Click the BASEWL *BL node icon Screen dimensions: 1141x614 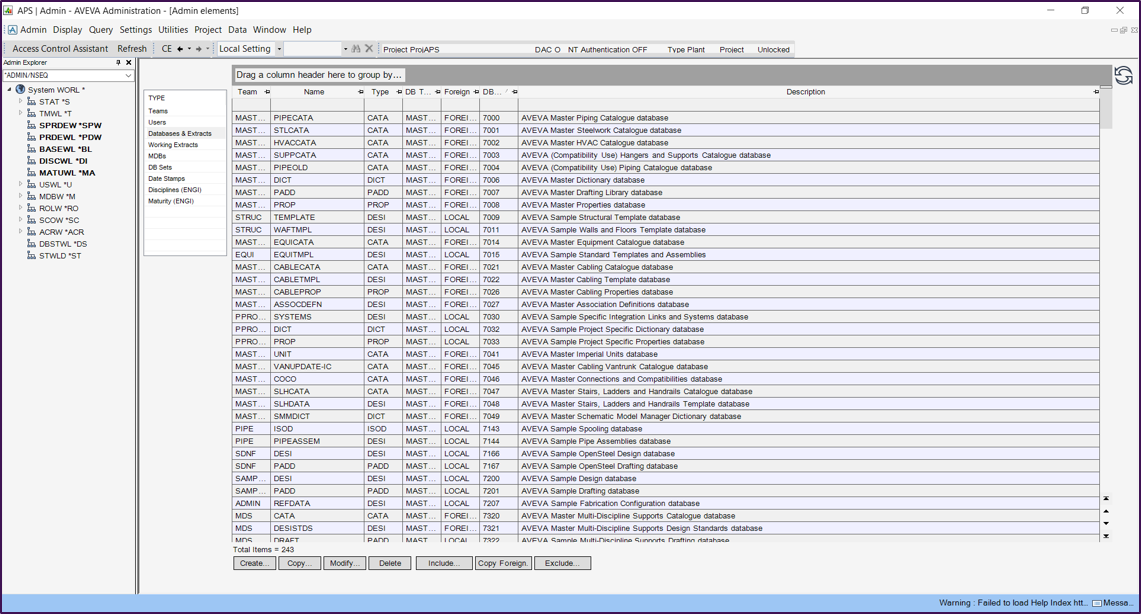pyautogui.click(x=31, y=148)
